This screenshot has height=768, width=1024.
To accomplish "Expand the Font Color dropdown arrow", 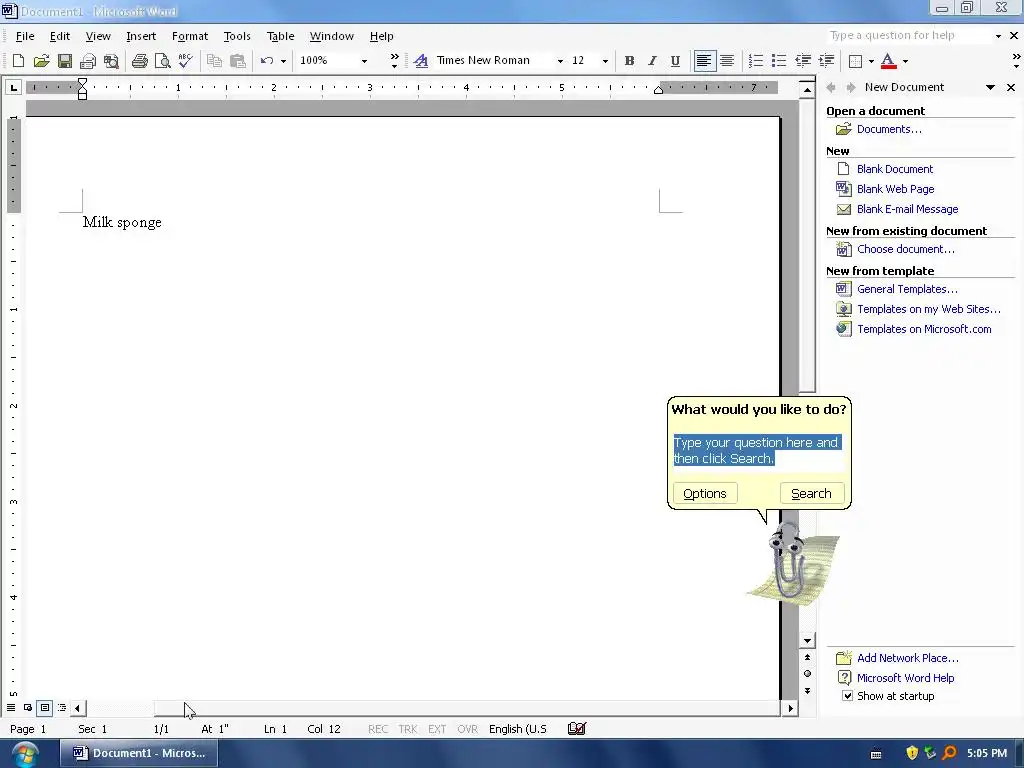I will [905, 61].
